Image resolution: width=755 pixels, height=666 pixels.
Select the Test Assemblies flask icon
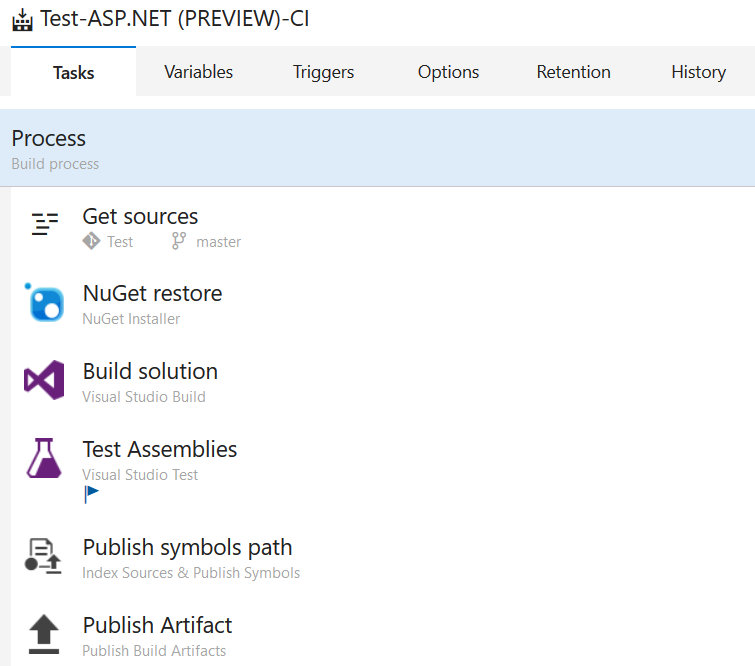(44, 458)
